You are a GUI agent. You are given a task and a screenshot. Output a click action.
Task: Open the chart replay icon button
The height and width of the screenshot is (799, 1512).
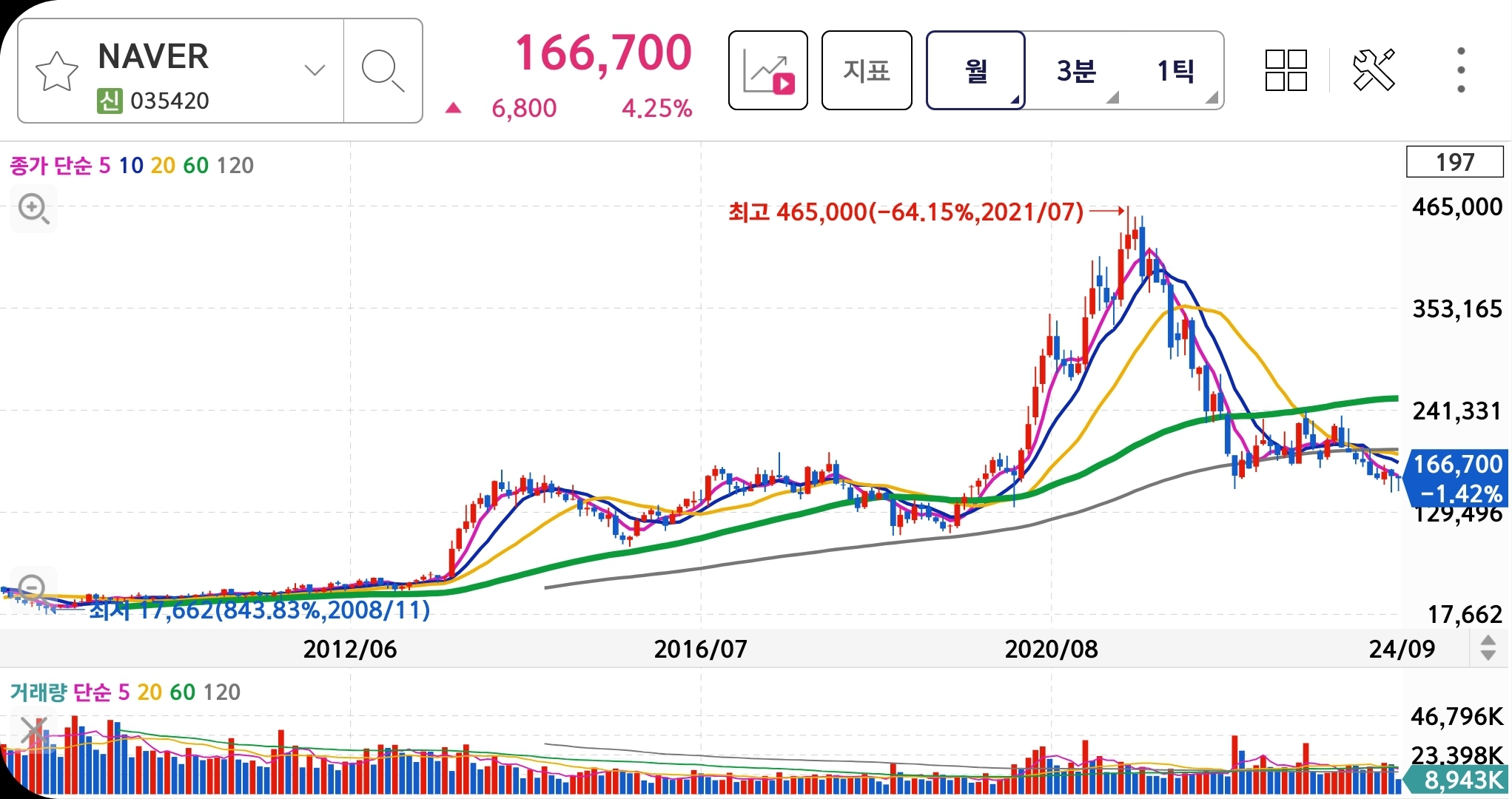(768, 70)
